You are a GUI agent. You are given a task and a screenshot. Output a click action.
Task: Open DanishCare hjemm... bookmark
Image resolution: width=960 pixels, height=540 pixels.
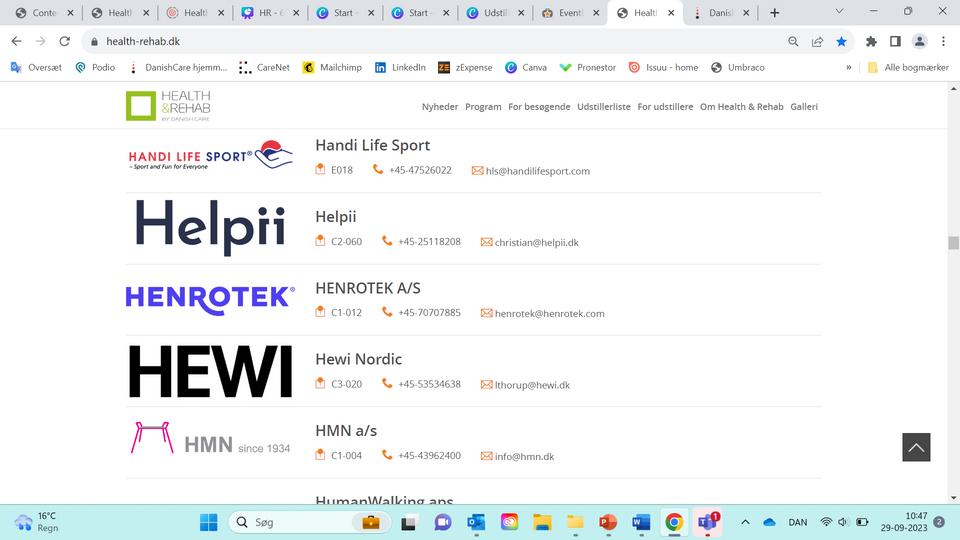pyautogui.click(x=178, y=67)
